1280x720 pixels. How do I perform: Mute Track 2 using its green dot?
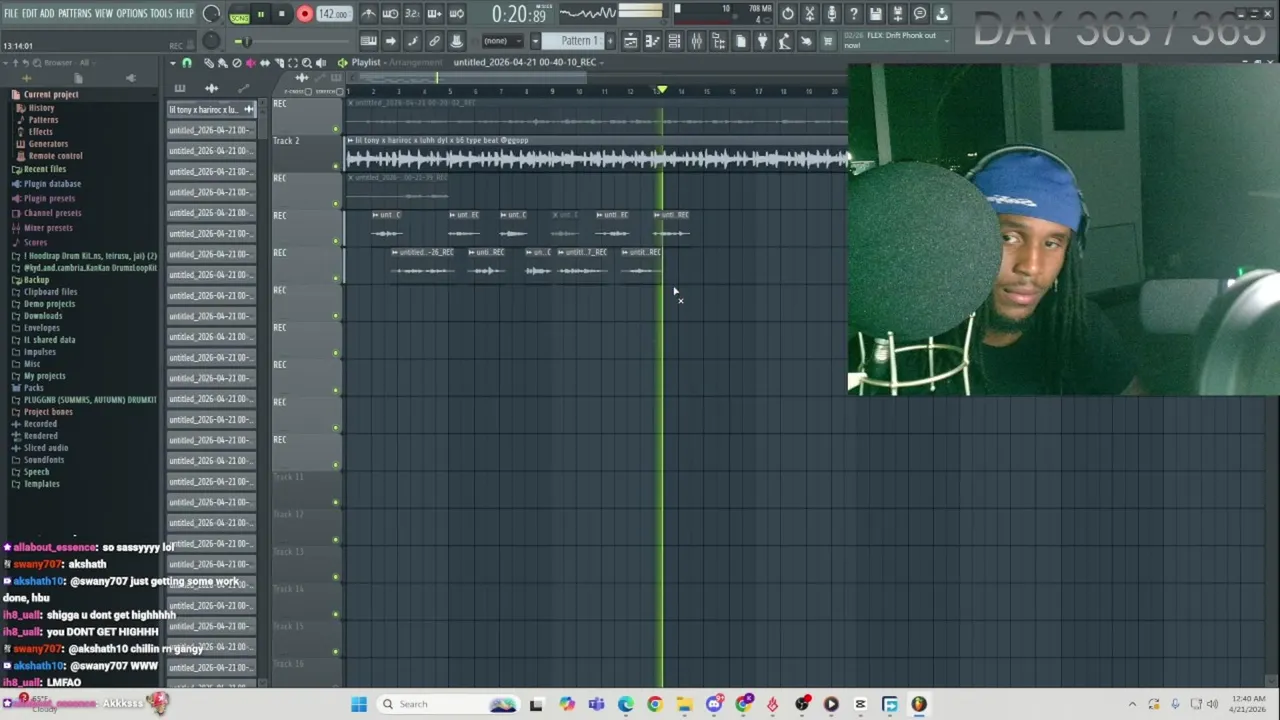point(336,166)
